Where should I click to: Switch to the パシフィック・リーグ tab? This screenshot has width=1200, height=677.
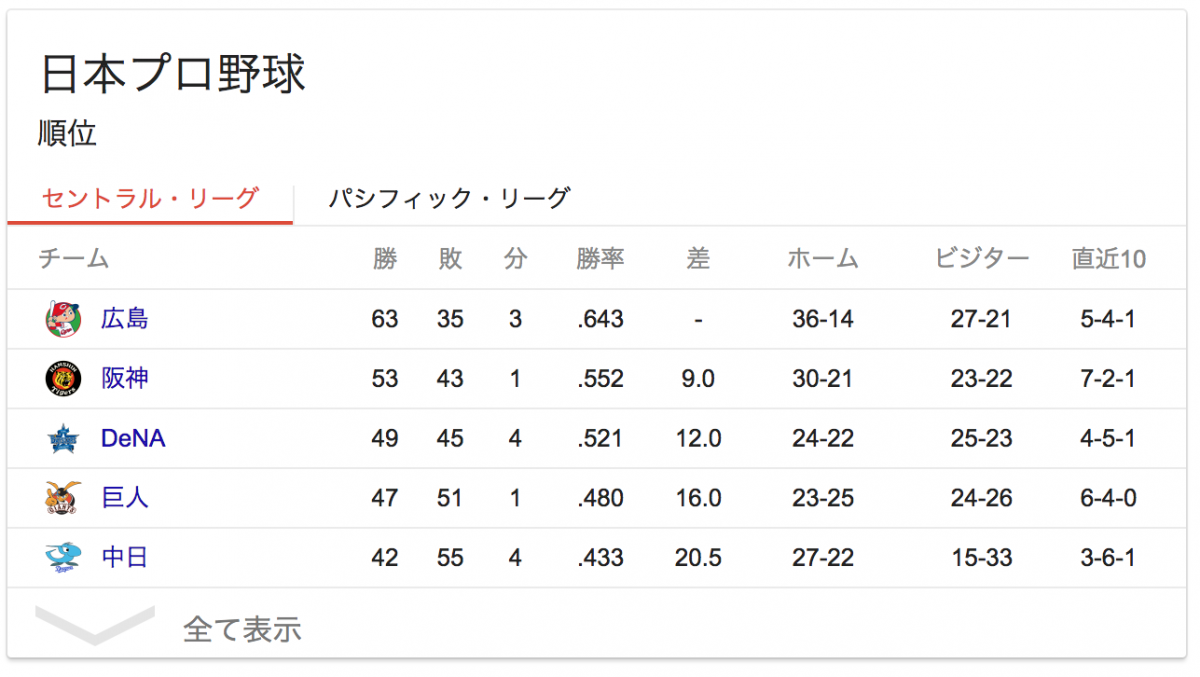(x=450, y=198)
